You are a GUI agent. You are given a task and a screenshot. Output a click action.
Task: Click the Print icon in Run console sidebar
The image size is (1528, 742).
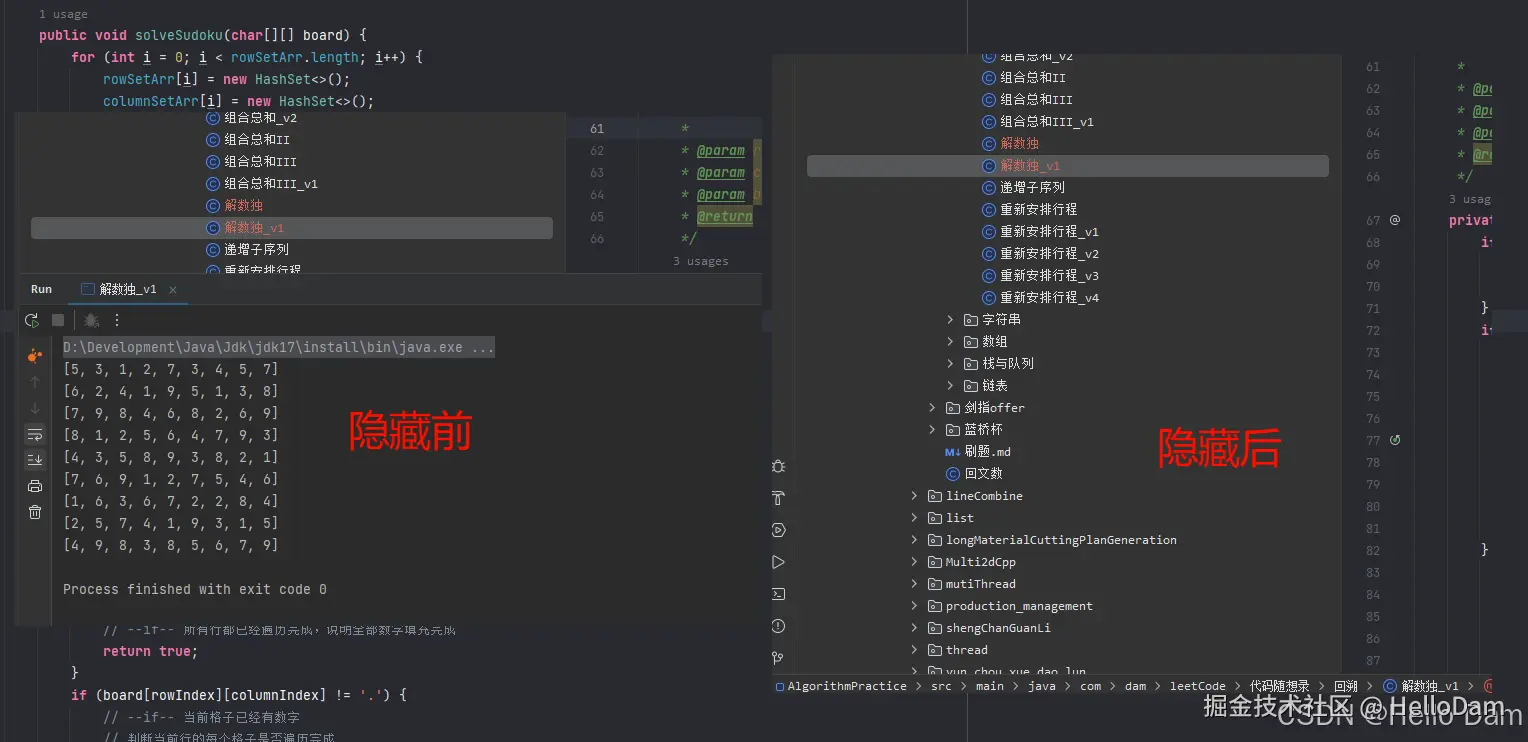[35, 486]
